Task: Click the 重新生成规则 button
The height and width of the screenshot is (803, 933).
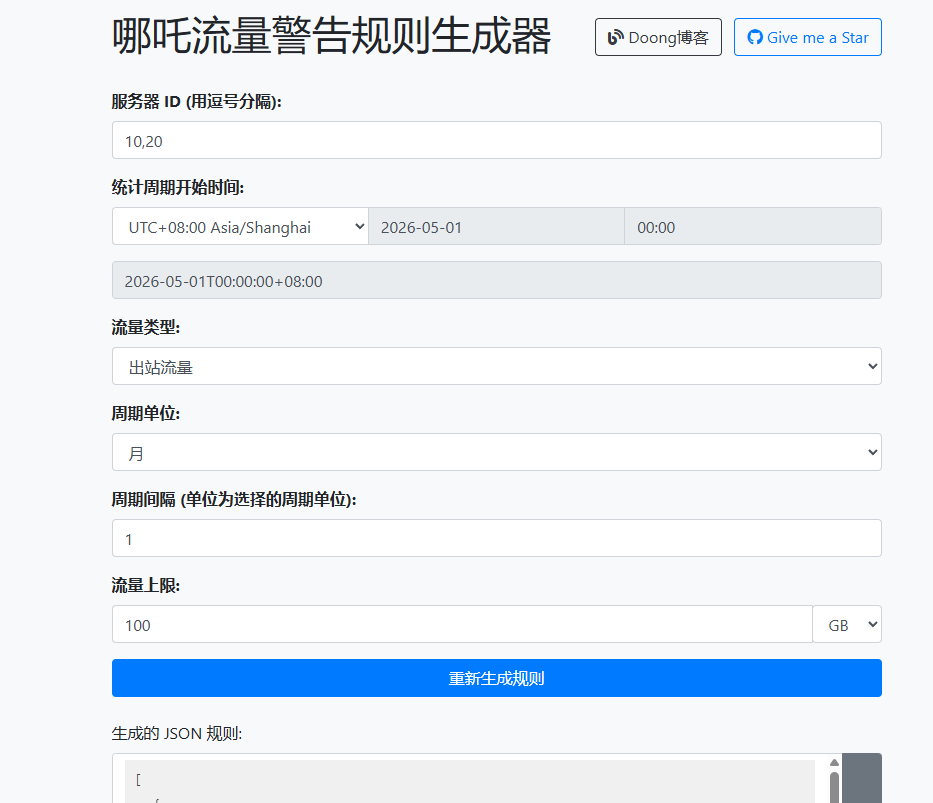Action: click(497, 678)
